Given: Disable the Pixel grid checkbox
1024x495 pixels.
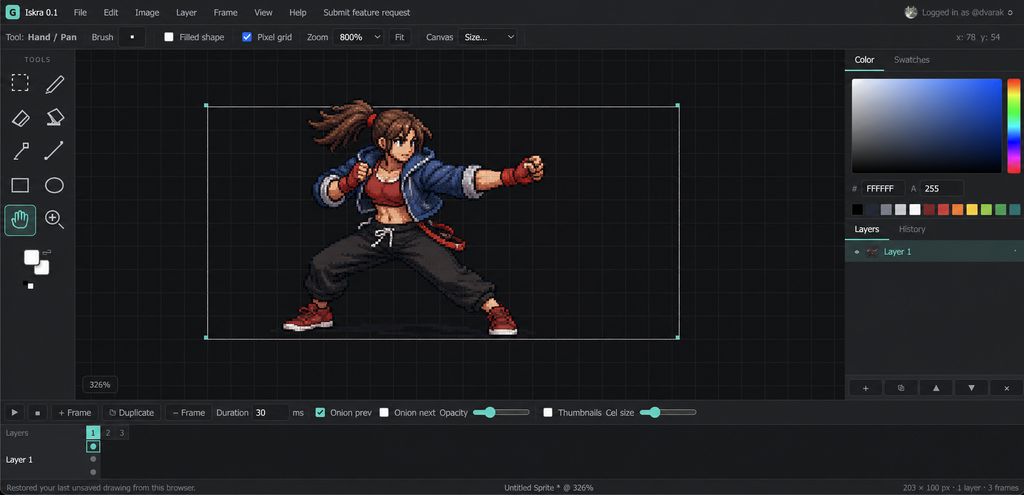Looking at the screenshot, I should point(247,37).
